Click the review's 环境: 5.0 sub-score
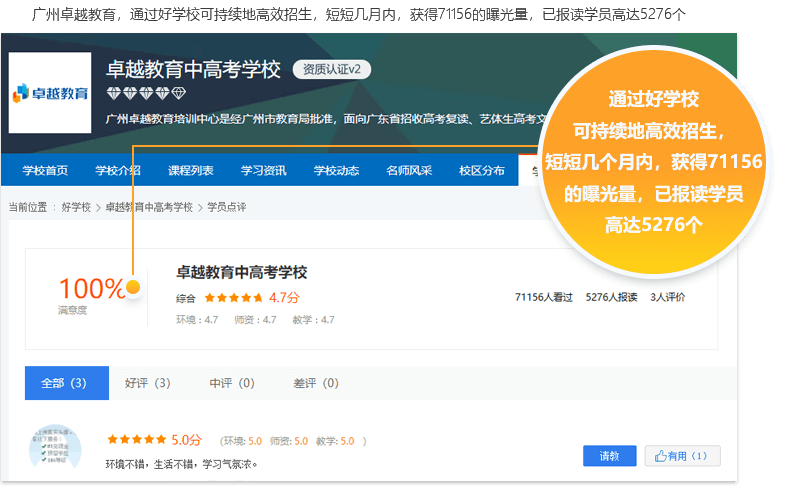The image size is (800, 490). coord(243,441)
